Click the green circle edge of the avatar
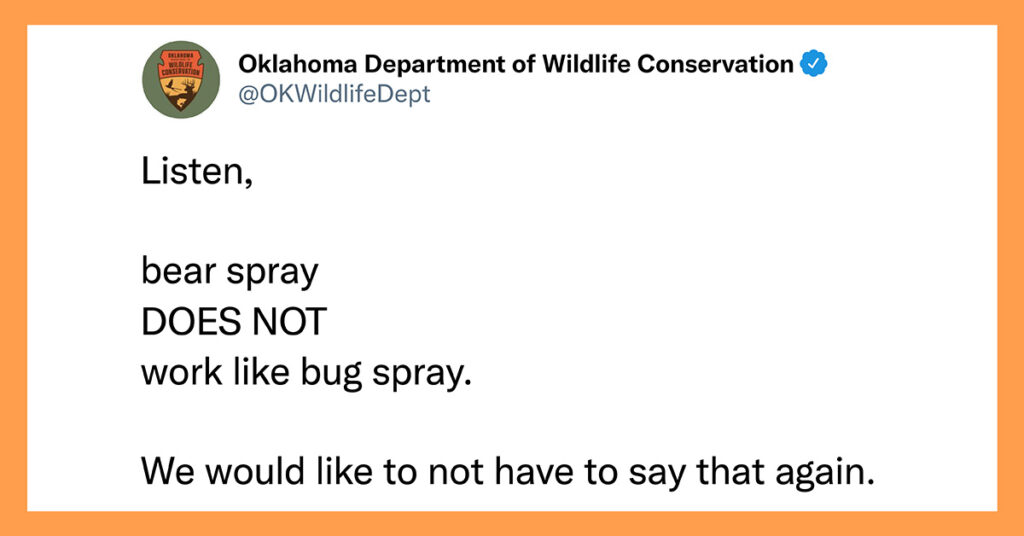The height and width of the screenshot is (536, 1024). [x=149, y=79]
